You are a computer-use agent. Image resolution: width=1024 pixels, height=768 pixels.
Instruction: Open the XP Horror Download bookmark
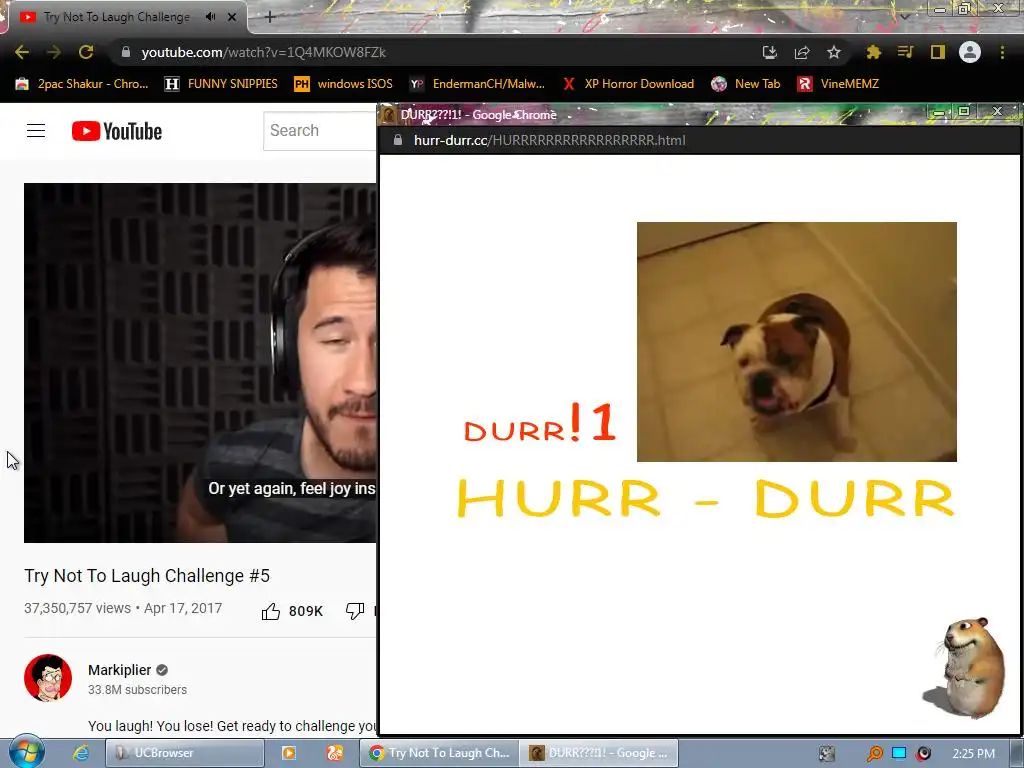tap(629, 84)
